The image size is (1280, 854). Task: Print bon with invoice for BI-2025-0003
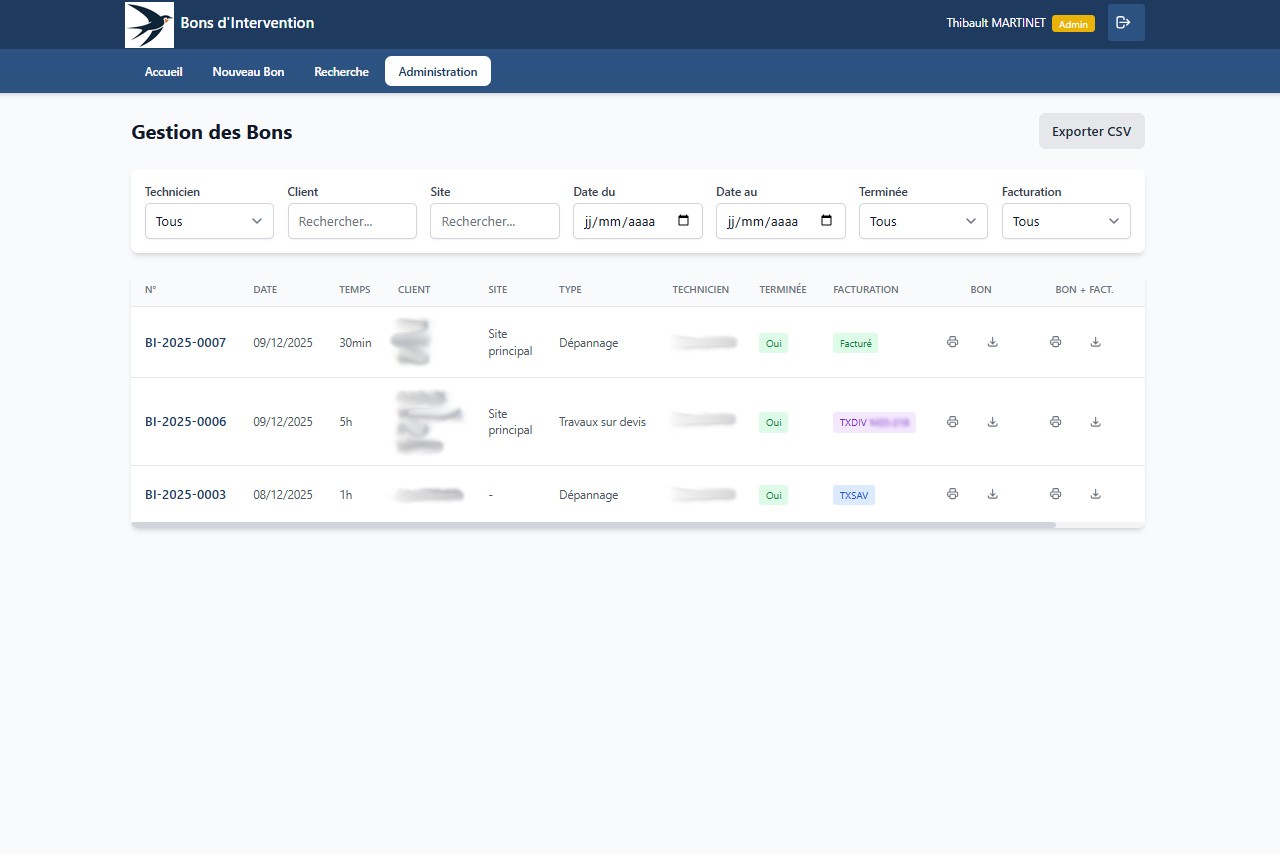(1055, 494)
